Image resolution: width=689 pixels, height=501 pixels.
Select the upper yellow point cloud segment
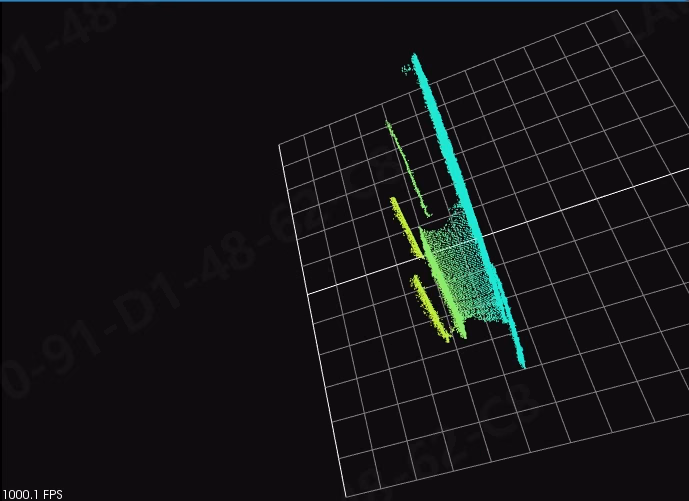pos(407,228)
